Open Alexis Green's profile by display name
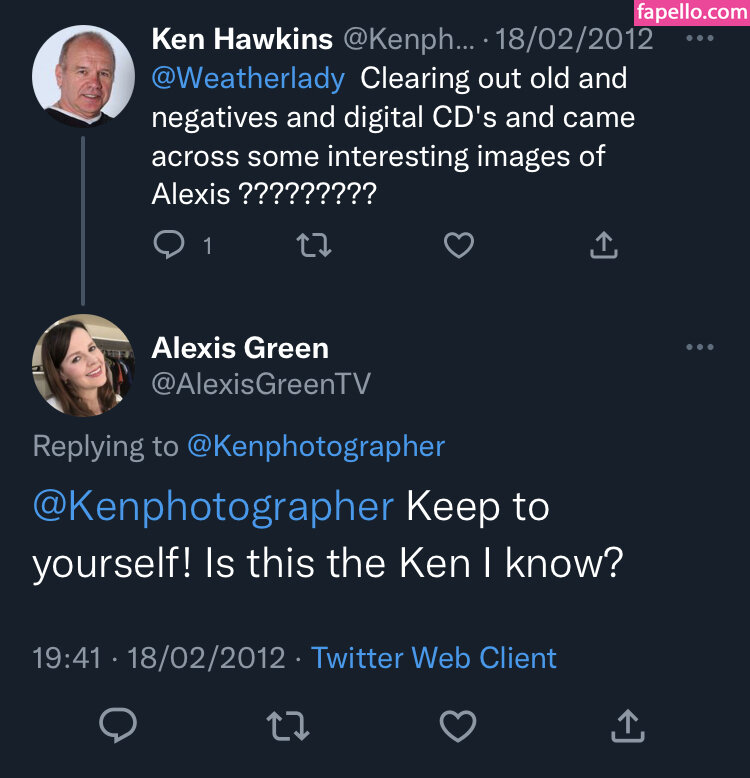 click(240, 348)
